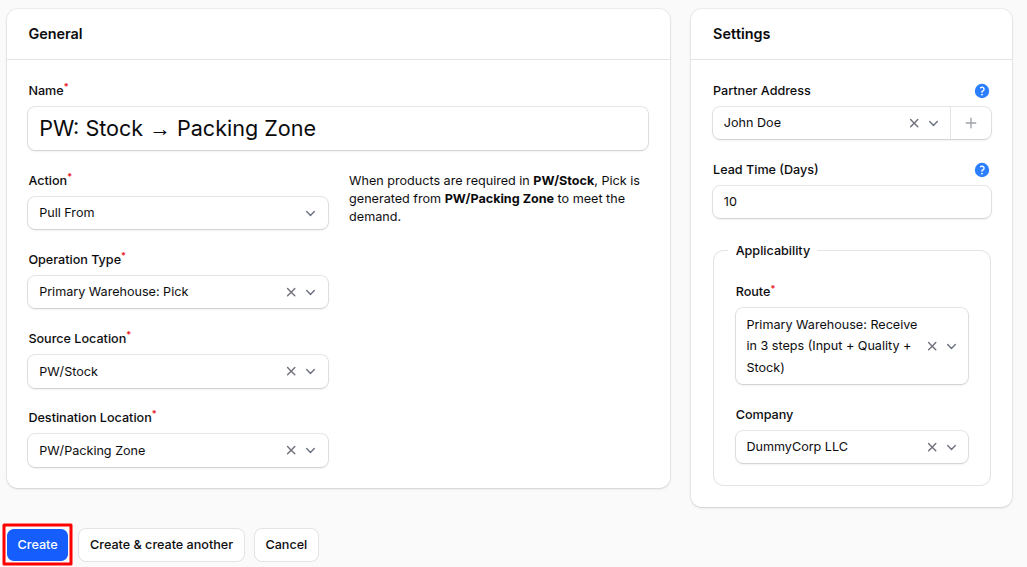Image resolution: width=1027 pixels, height=567 pixels.
Task: Show help tooltip for Lead Time (Days)
Action: click(x=982, y=170)
